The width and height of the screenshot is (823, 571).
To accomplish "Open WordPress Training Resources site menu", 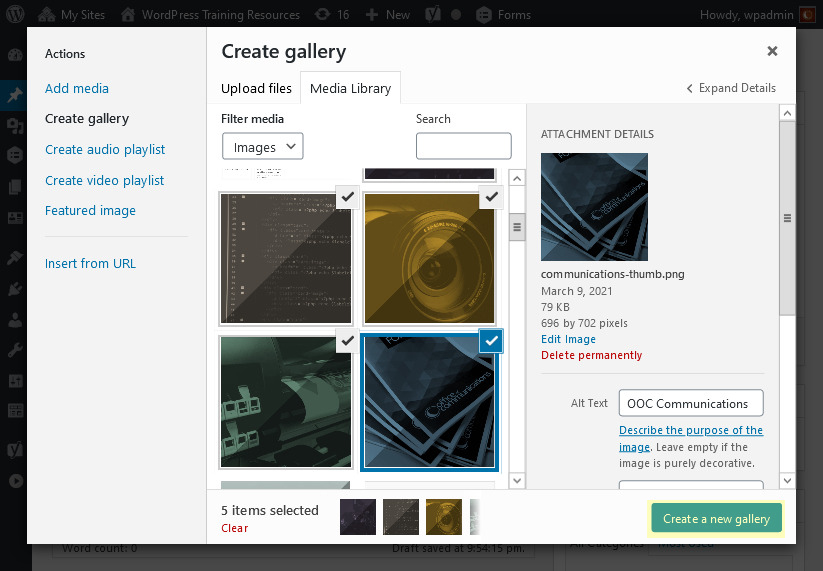I will pyautogui.click(x=210, y=15).
